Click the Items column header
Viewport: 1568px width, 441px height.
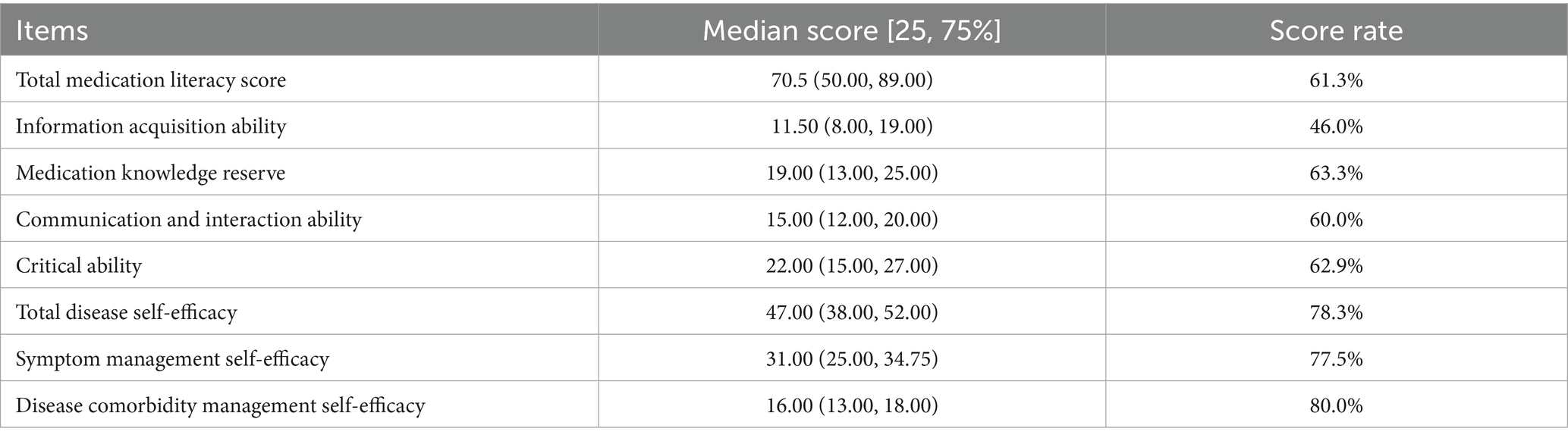[52, 30]
